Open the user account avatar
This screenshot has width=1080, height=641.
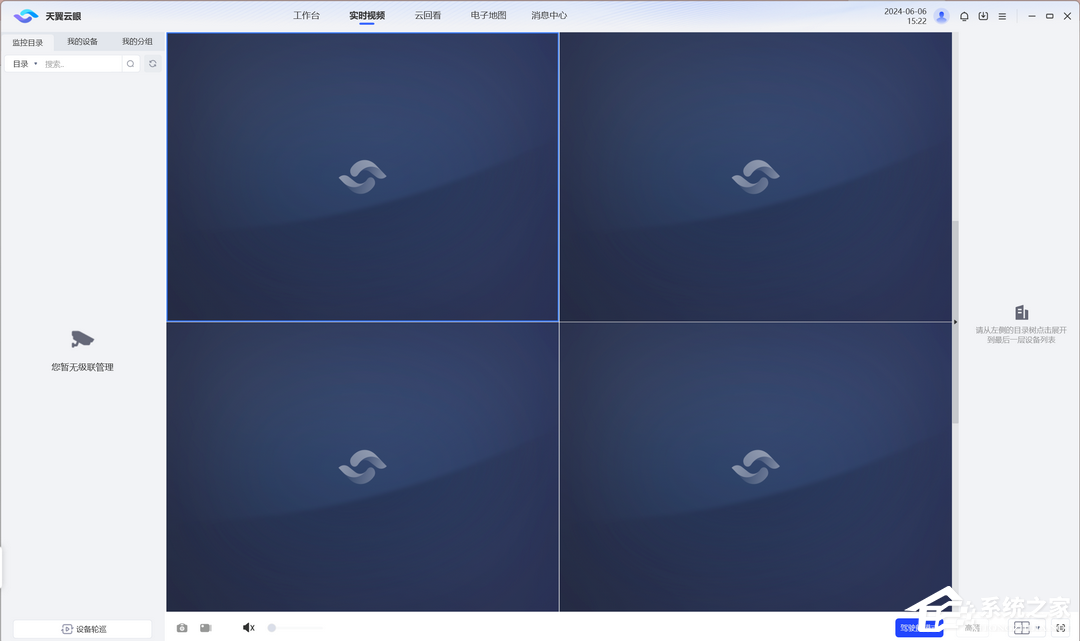point(942,16)
